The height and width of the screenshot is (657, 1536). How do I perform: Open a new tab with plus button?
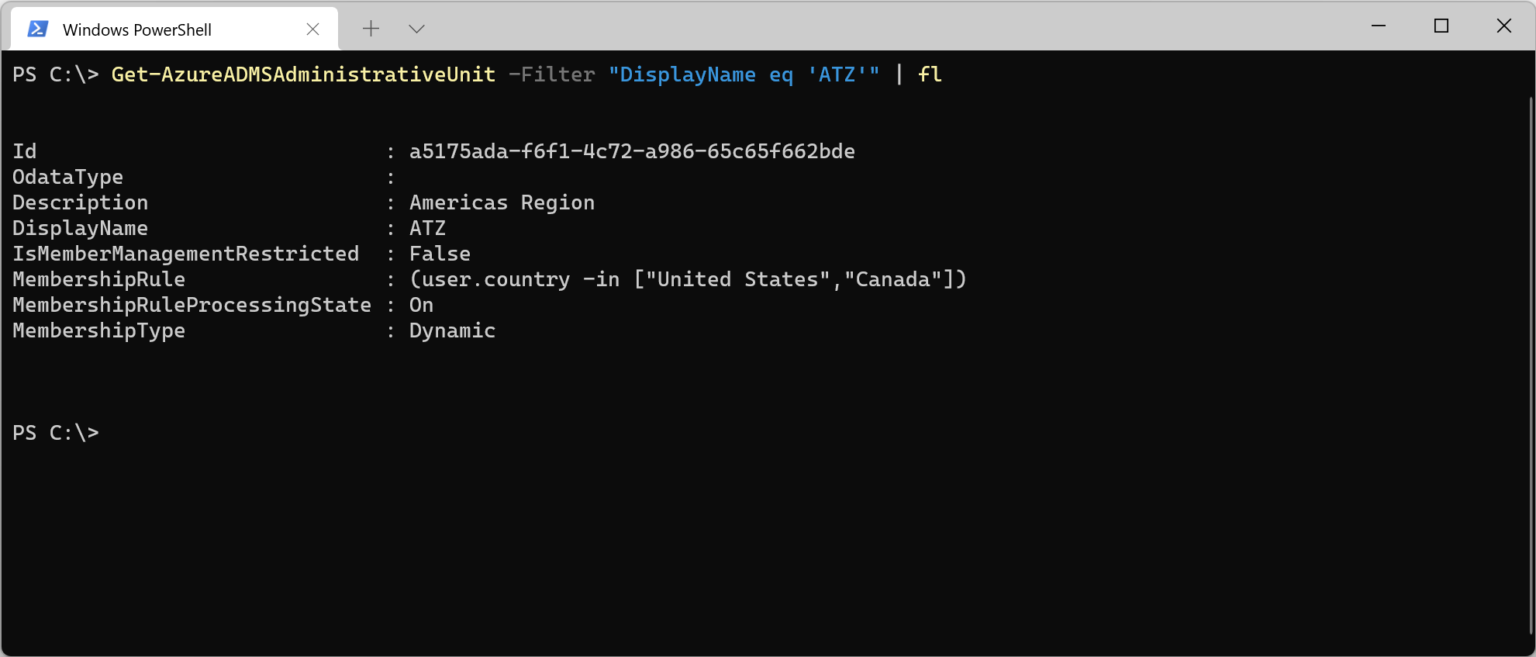point(371,28)
